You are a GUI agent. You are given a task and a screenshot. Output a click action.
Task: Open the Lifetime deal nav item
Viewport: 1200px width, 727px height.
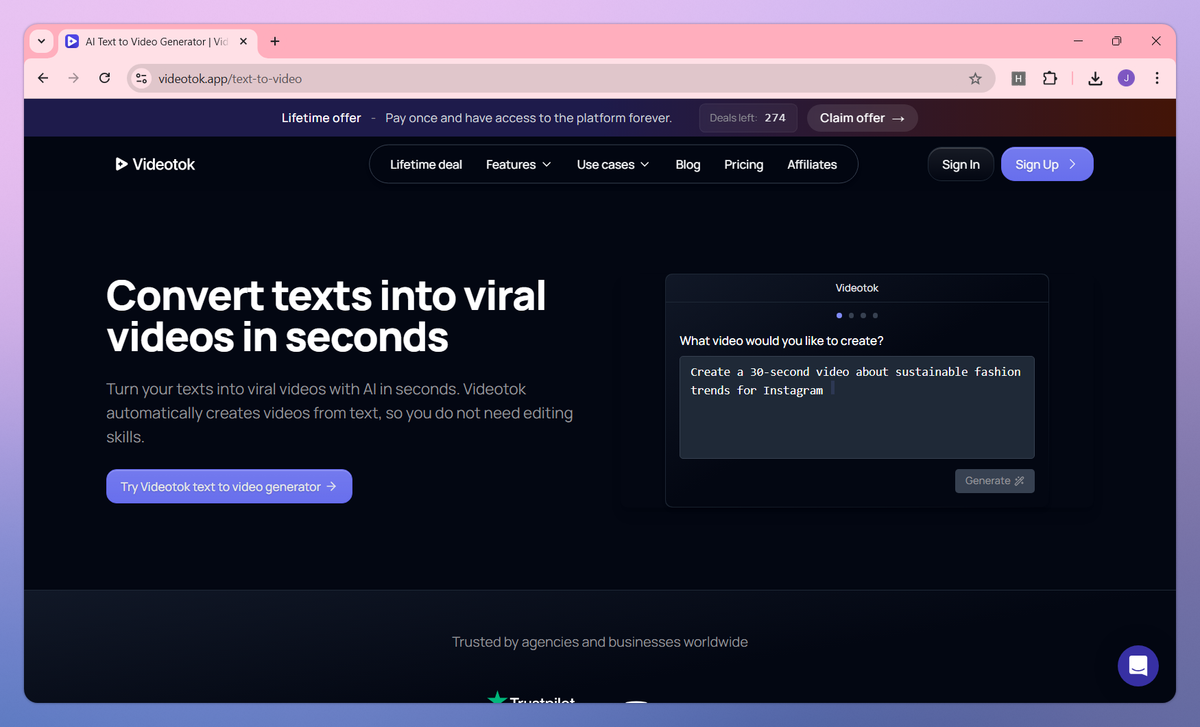[x=426, y=164]
